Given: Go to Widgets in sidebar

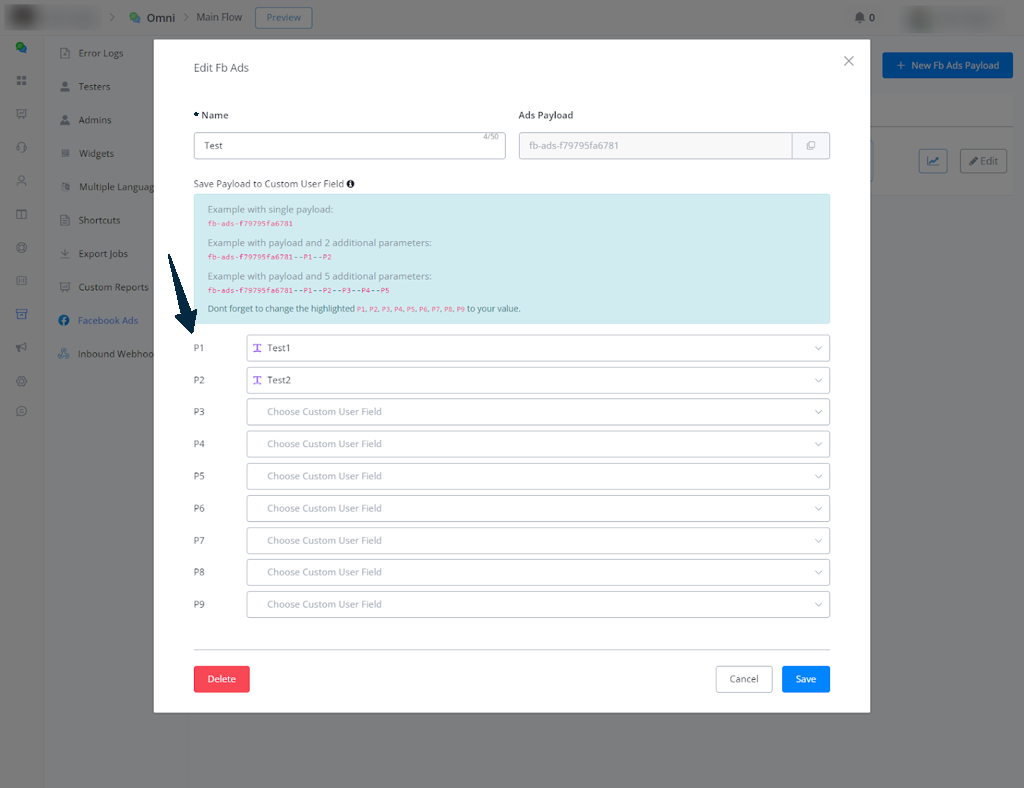Looking at the screenshot, I should pyautogui.click(x=96, y=153).
